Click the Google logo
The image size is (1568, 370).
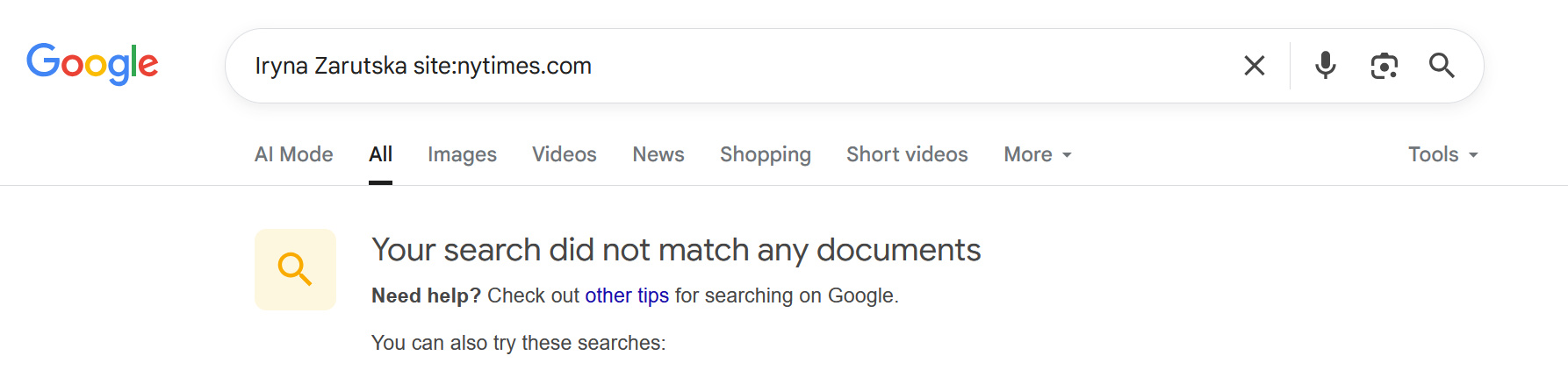(92, 64)
